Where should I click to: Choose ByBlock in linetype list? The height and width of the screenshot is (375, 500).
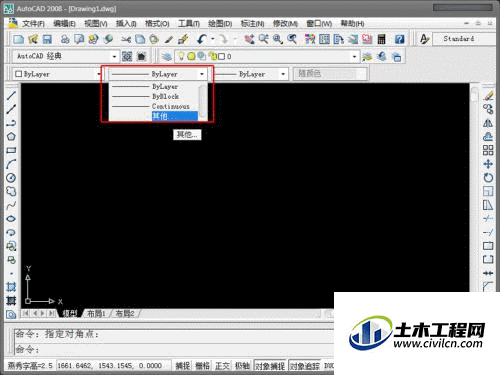[x=154, y=97]
